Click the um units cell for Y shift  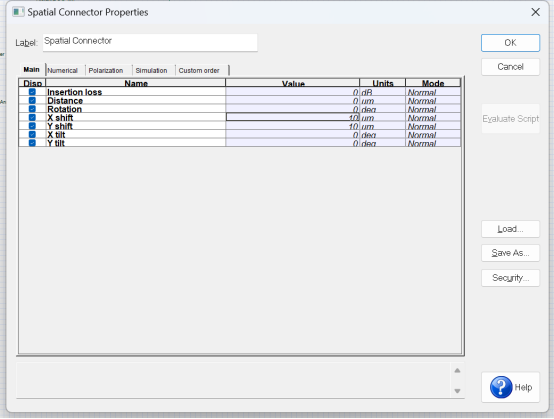[383, 126]
